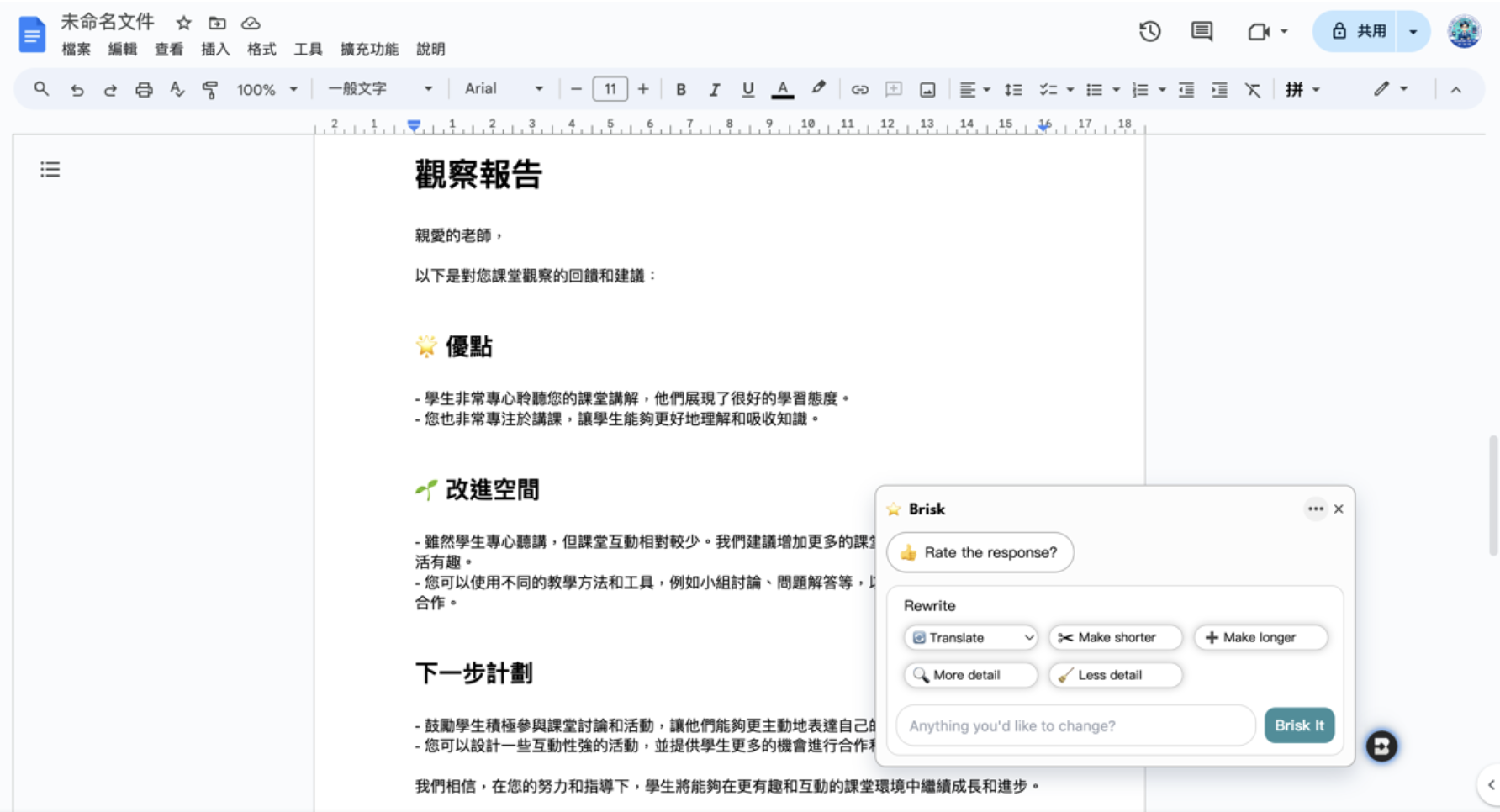Viewport: 1500px width, 812px height.
Task: Clear formatting with toolbar icon
Action: tap(1253, 89)
